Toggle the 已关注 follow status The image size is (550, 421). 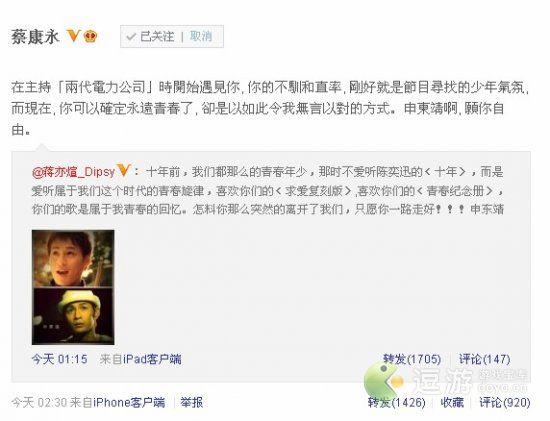pyautogui.click(x=150, y=36)
